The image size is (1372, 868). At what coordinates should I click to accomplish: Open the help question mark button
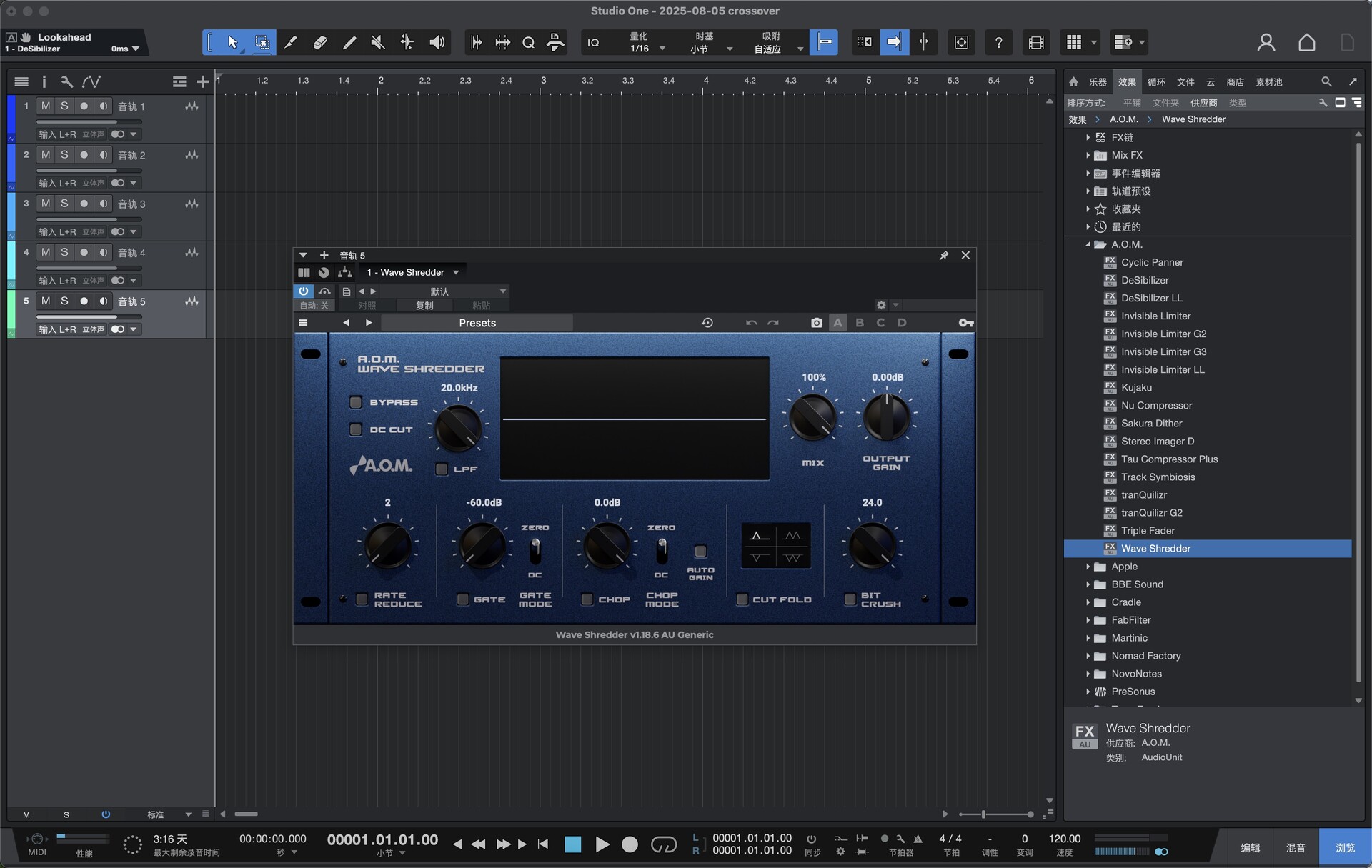998,43
